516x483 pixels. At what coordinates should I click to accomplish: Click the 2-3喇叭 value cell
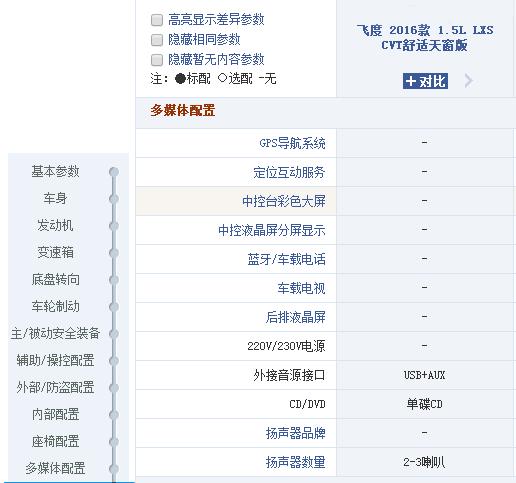(x=424, y=462)
